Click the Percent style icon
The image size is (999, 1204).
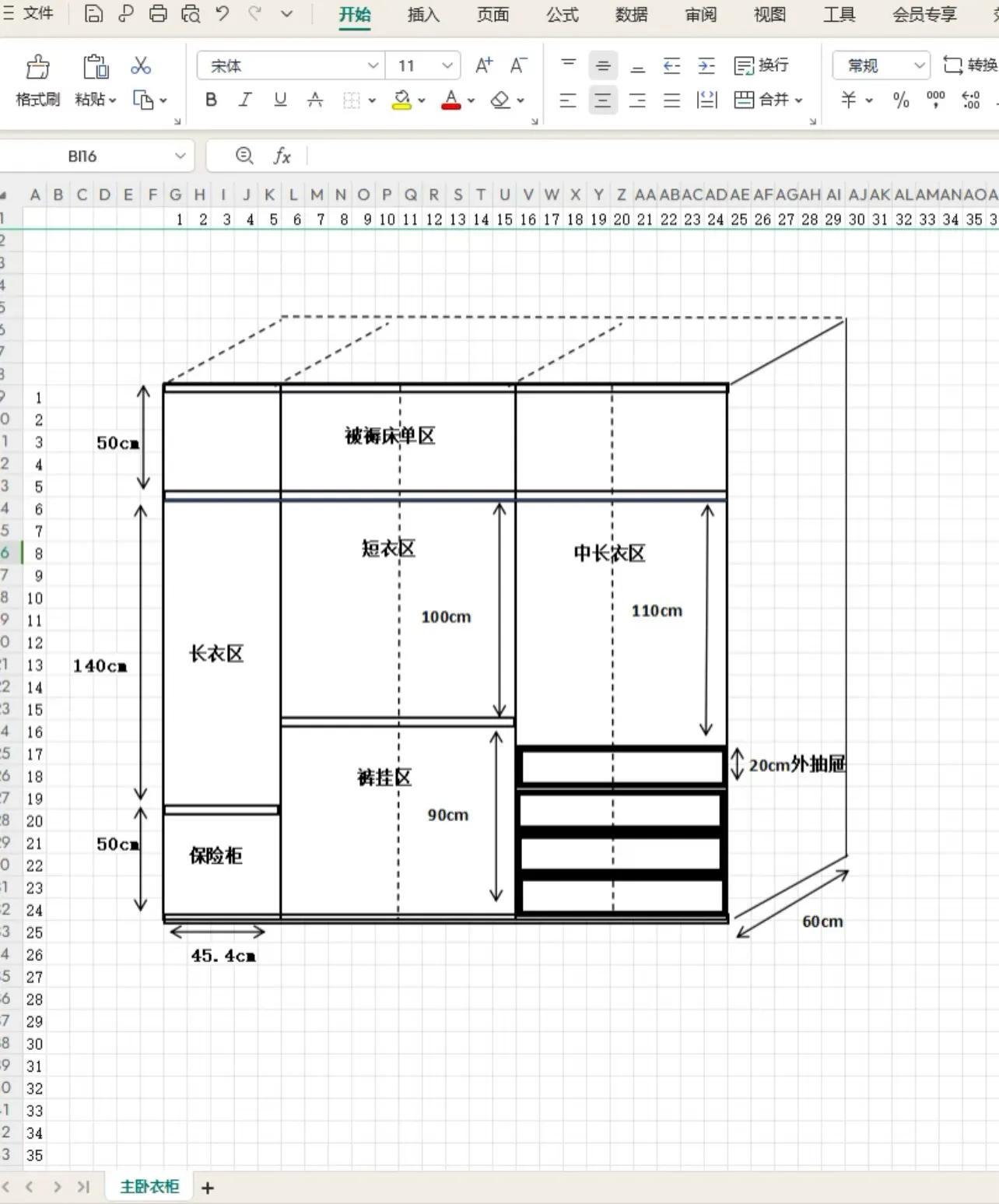pos(901,100)
